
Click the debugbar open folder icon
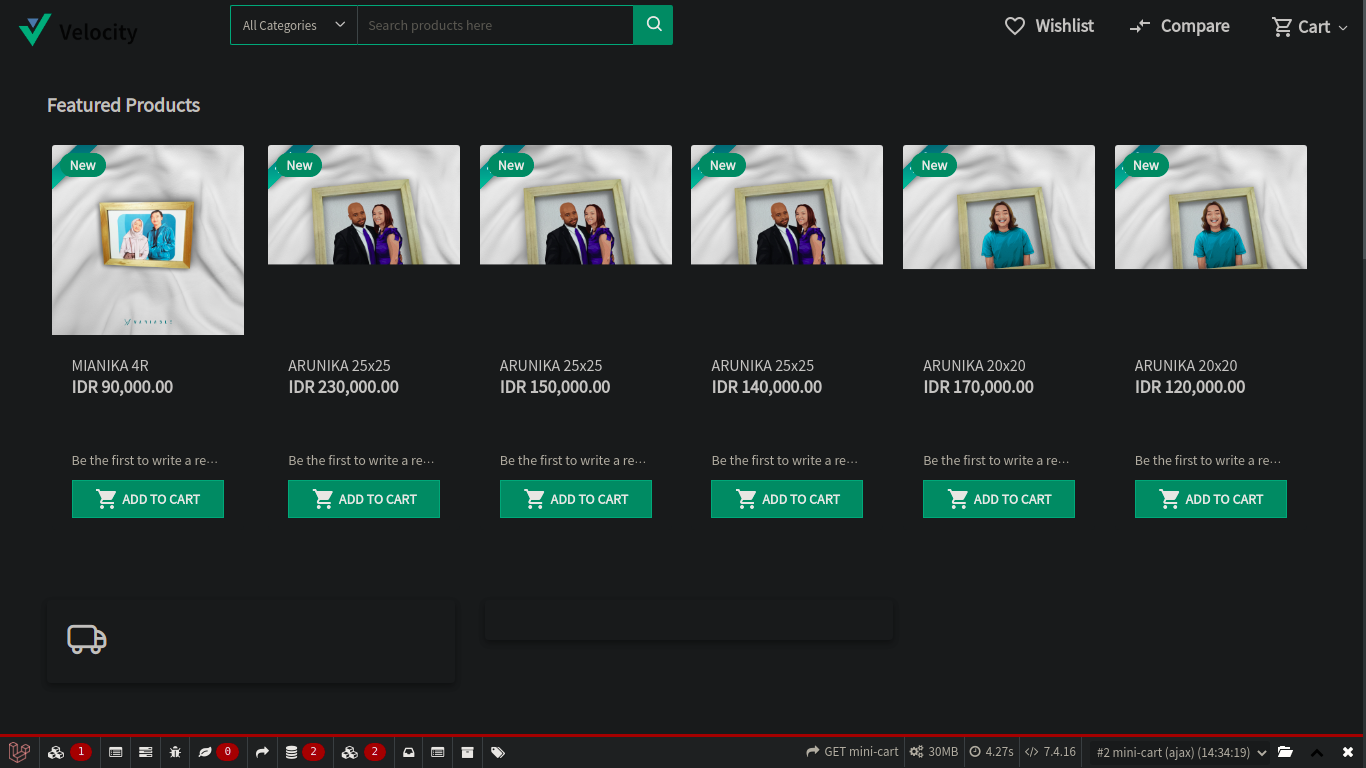(1285, 752)
